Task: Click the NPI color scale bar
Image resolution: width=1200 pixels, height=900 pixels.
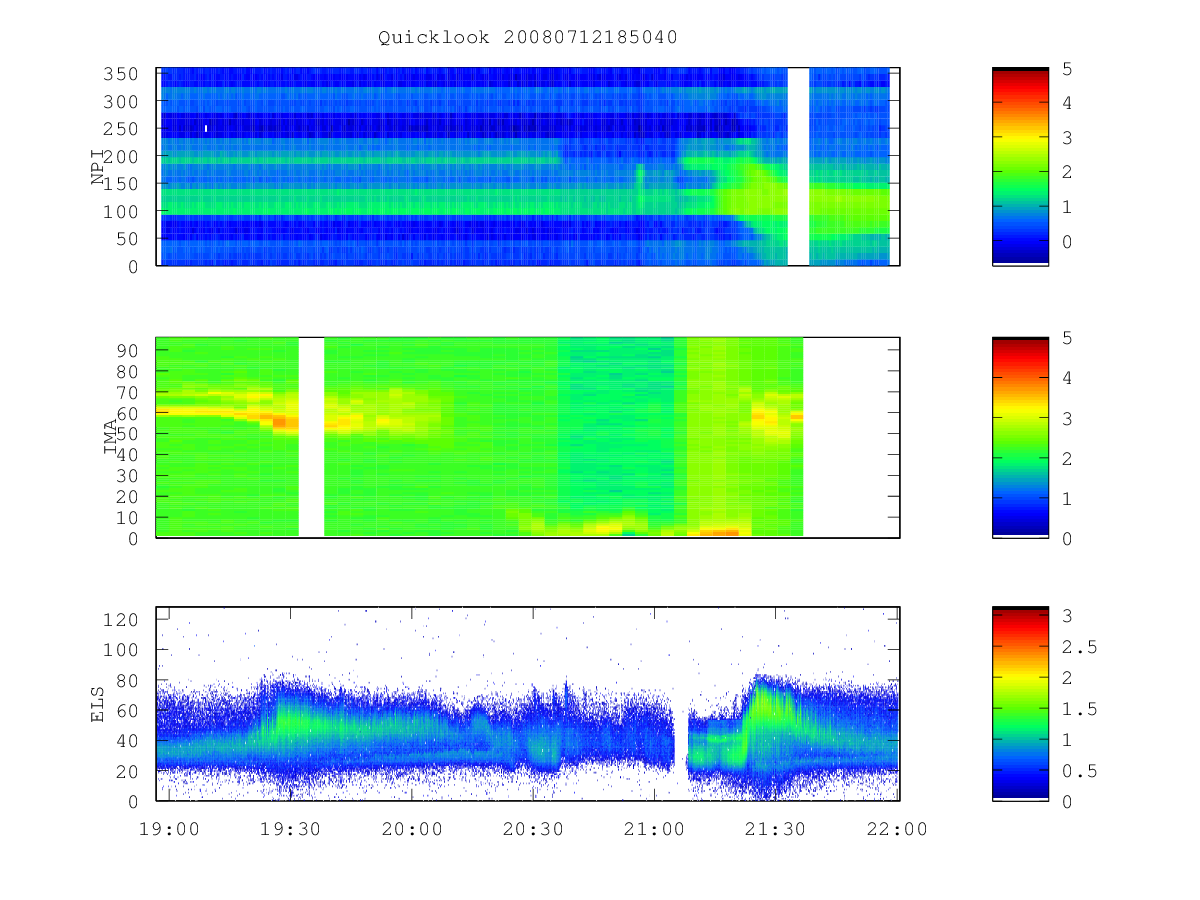Action: tap(1020, 167)
